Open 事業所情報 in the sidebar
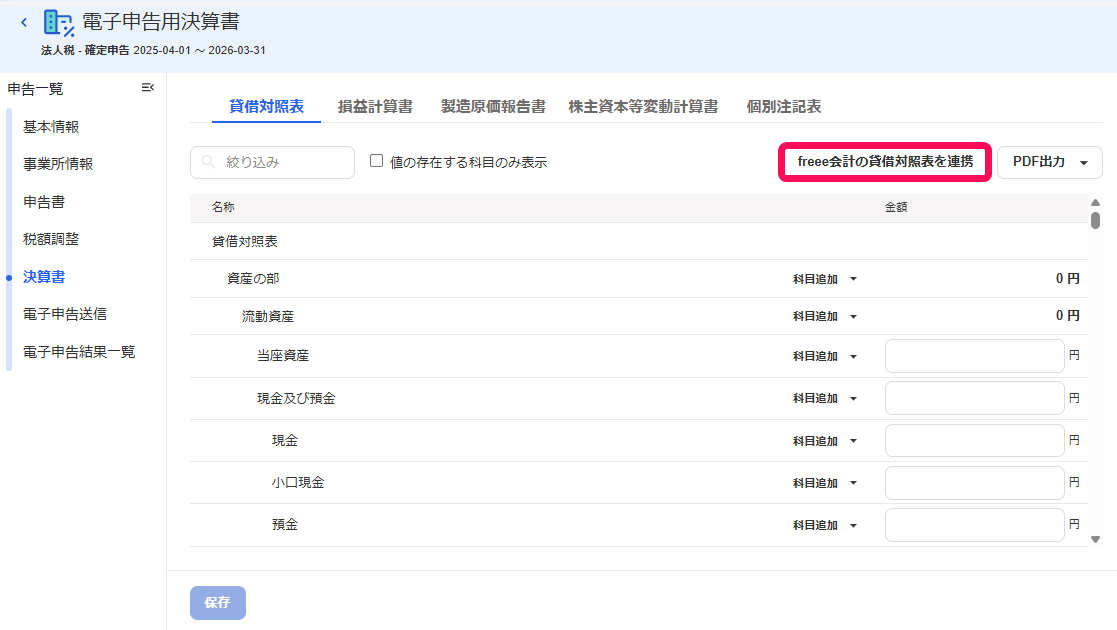Screen dimensions: 1117x630 pyautogui.click(x=58, y=164)
